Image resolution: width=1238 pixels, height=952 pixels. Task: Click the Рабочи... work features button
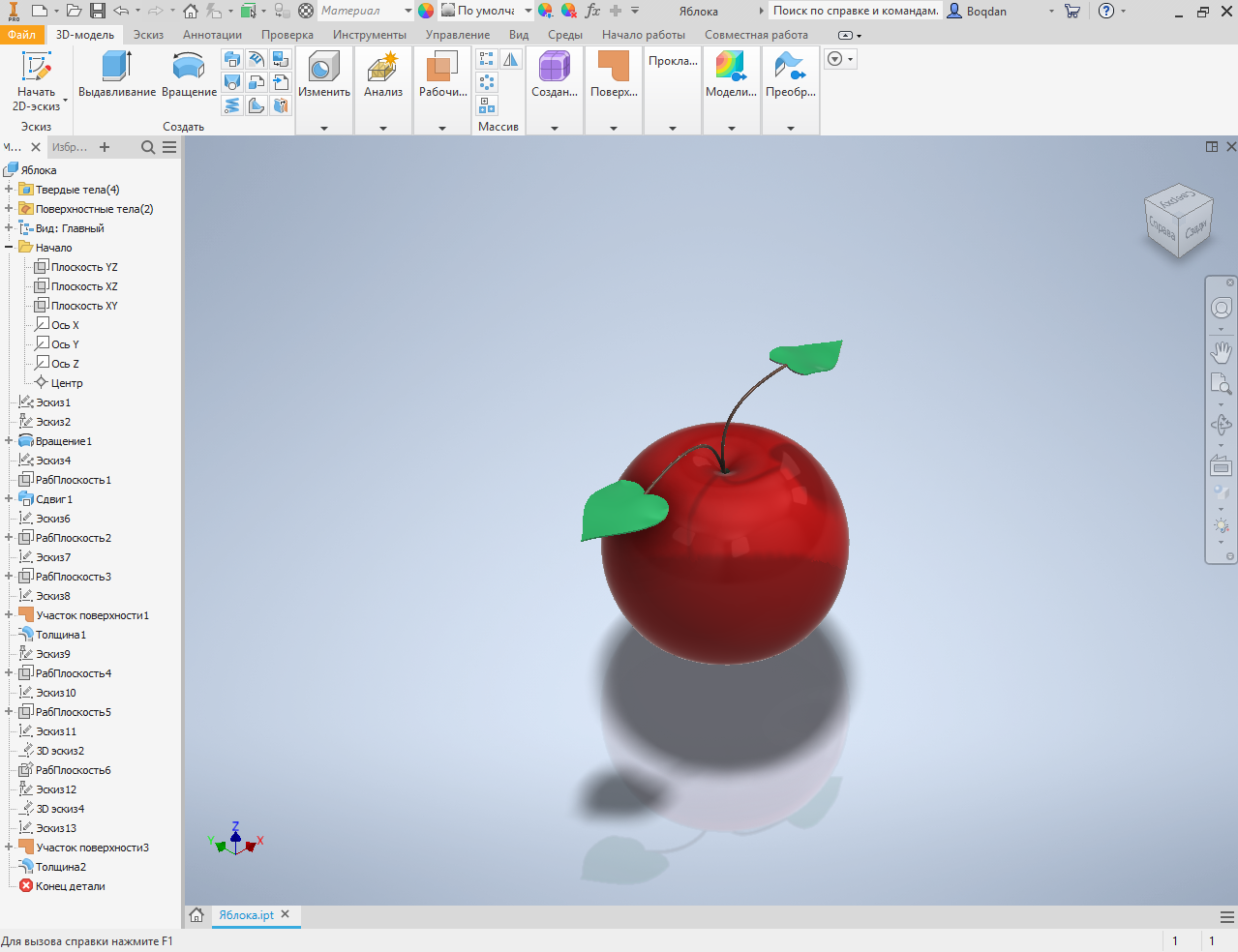442,74
